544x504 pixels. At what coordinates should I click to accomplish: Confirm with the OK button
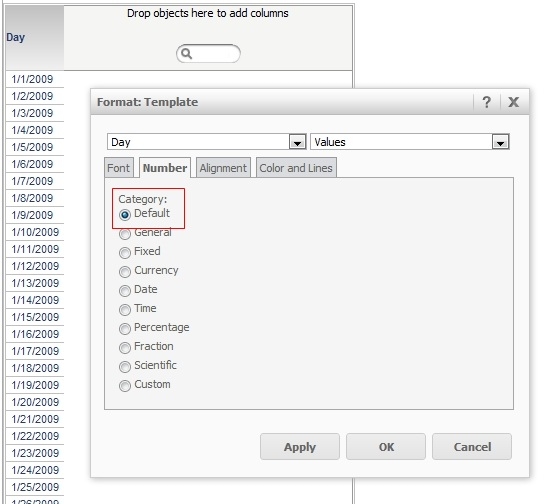pyautogui.click(x=386, y=446)
